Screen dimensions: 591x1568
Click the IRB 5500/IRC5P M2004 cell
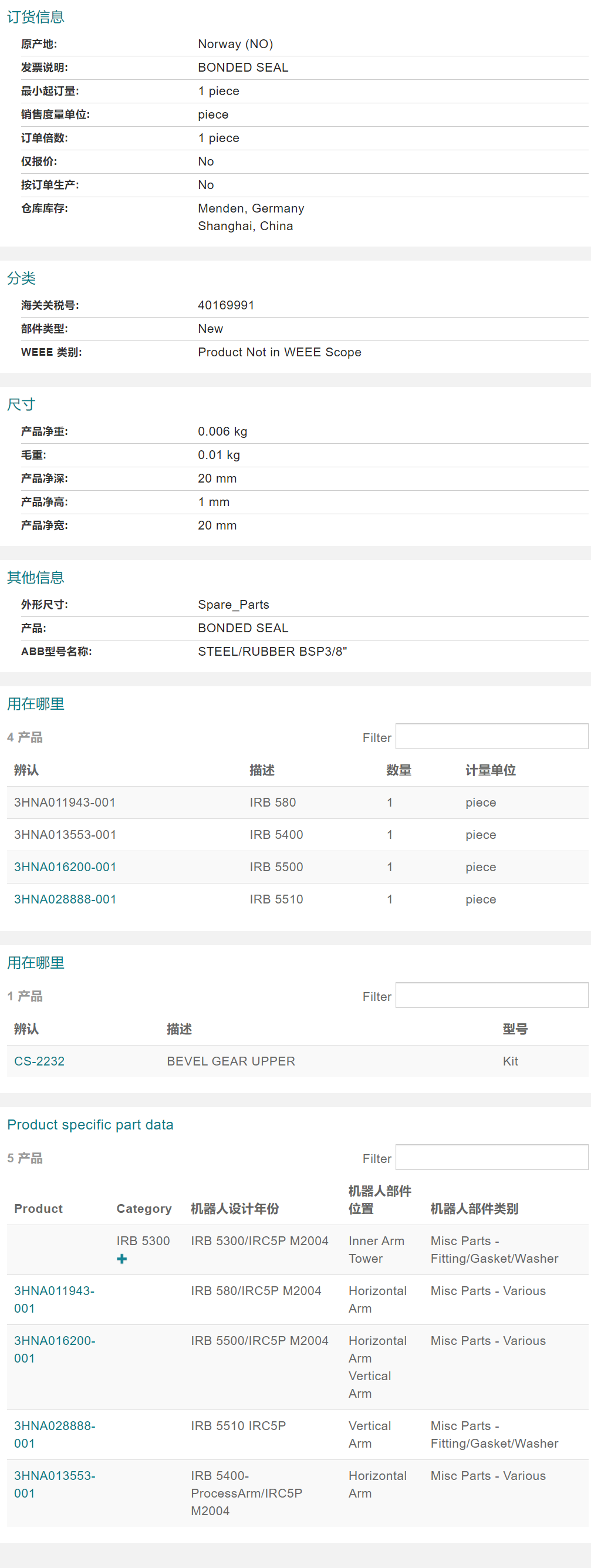coord(259,1340)
